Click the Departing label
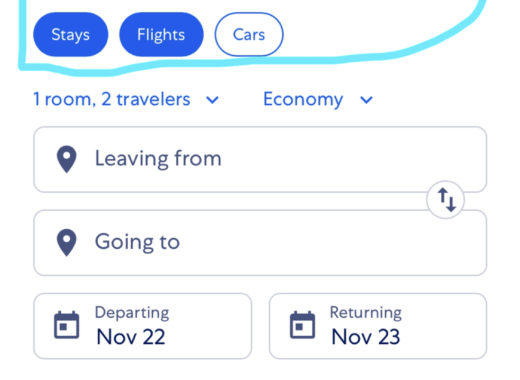The height and width of the screenshot is (380, 520). pyautogui.click(x=132, y=313)
